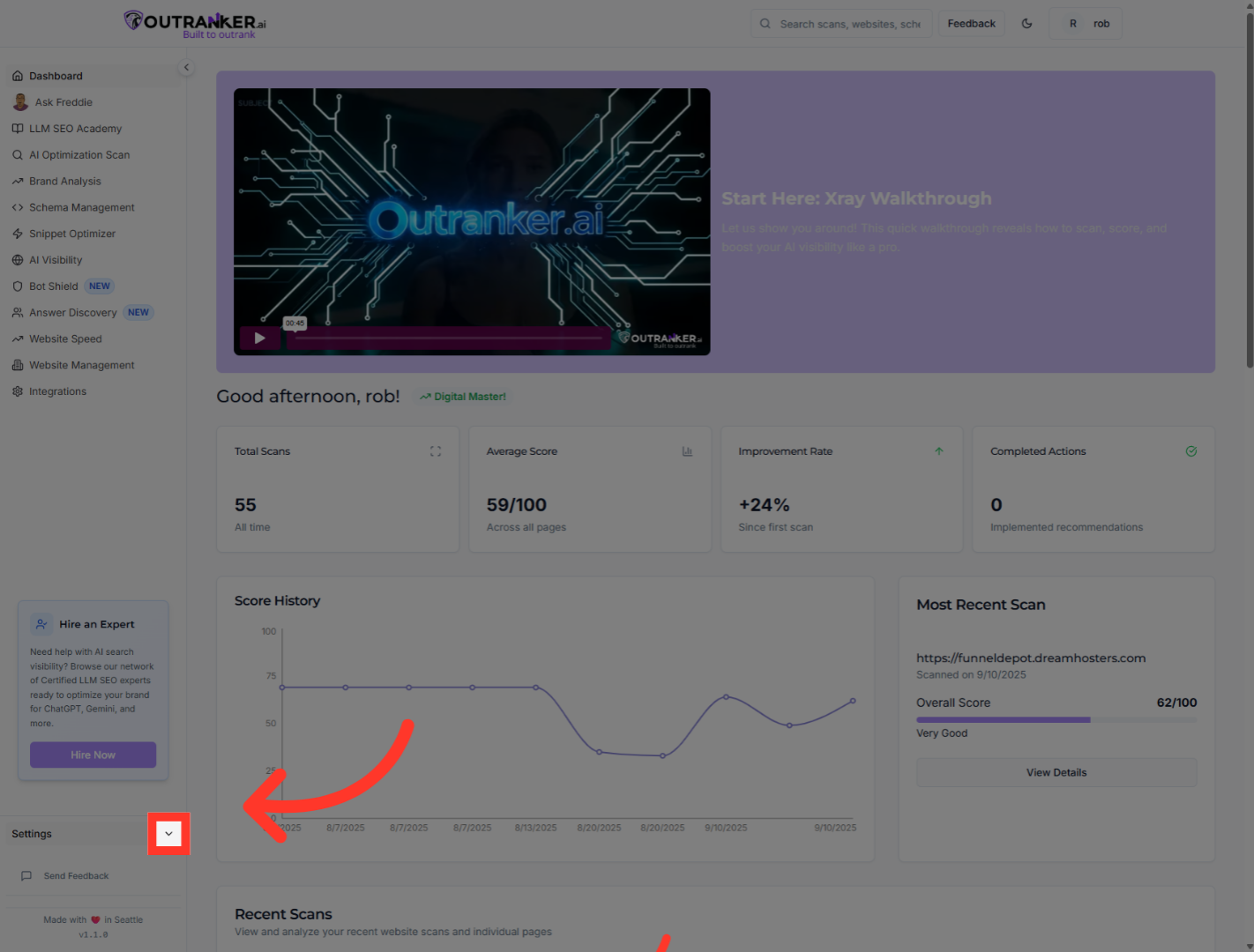Click the search scans and websites field
The width and height of the screenshot is (1254, 952).
pos(842,24)
